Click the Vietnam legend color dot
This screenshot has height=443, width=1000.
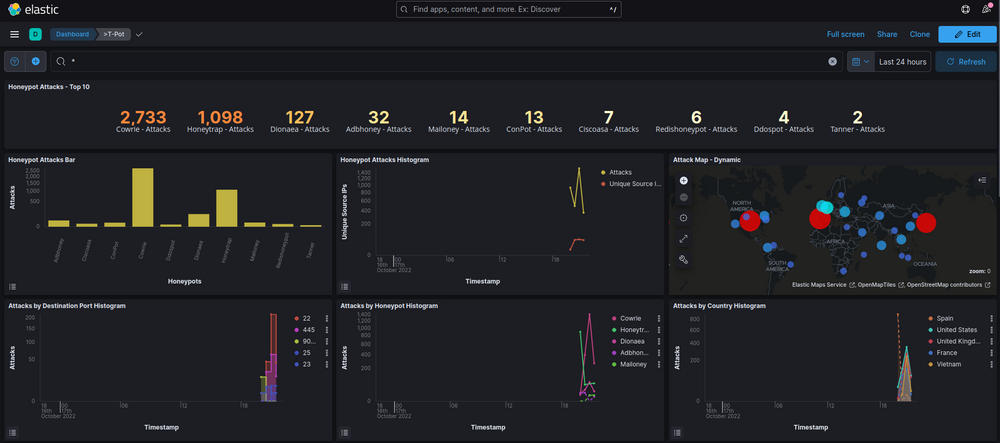[931, 364]
